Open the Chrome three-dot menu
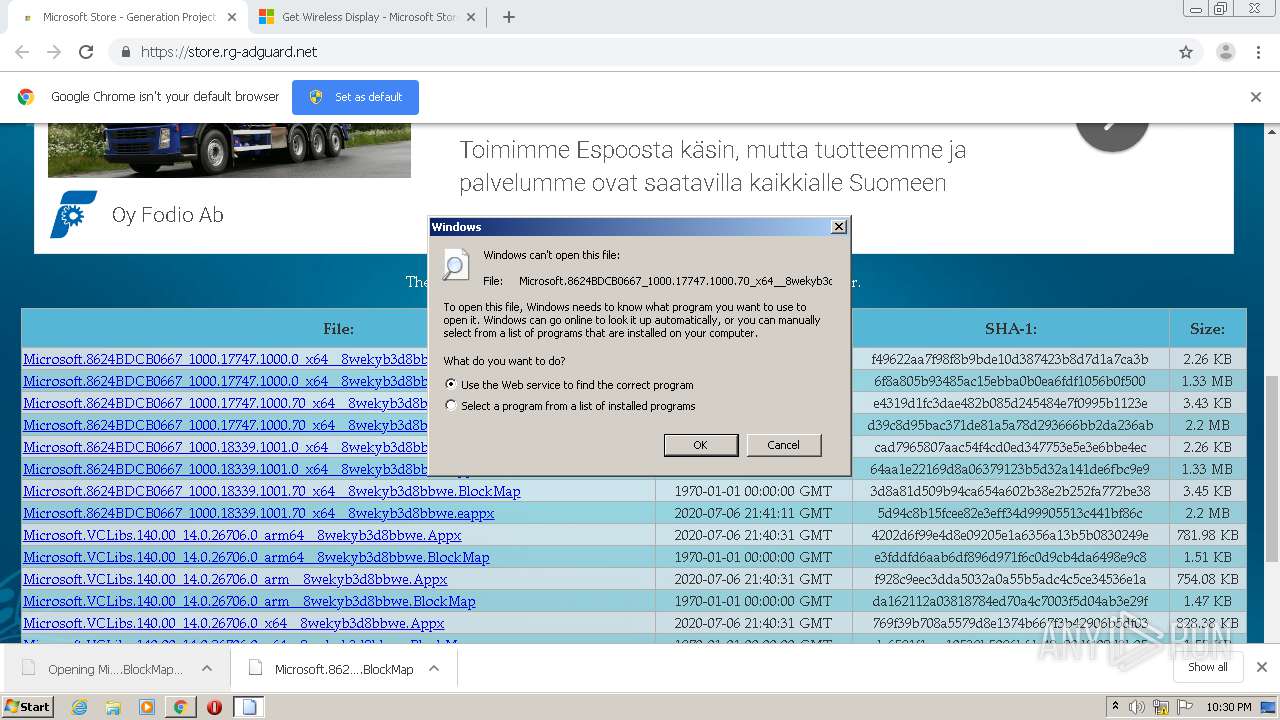The height and width of the screenshot is (720, 1280). (1258, 52)
